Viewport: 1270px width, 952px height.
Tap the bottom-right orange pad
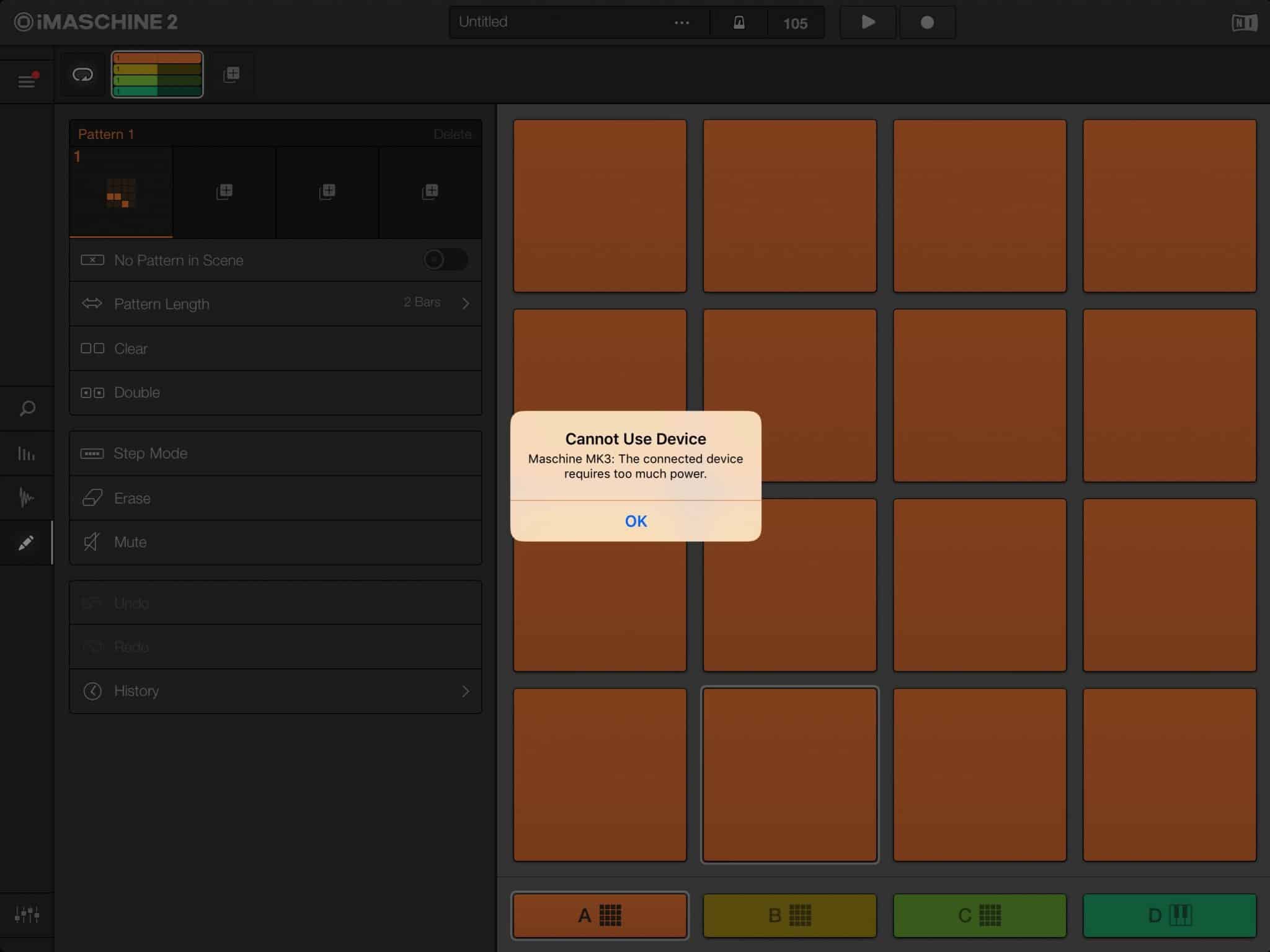tap(1170, 775)
